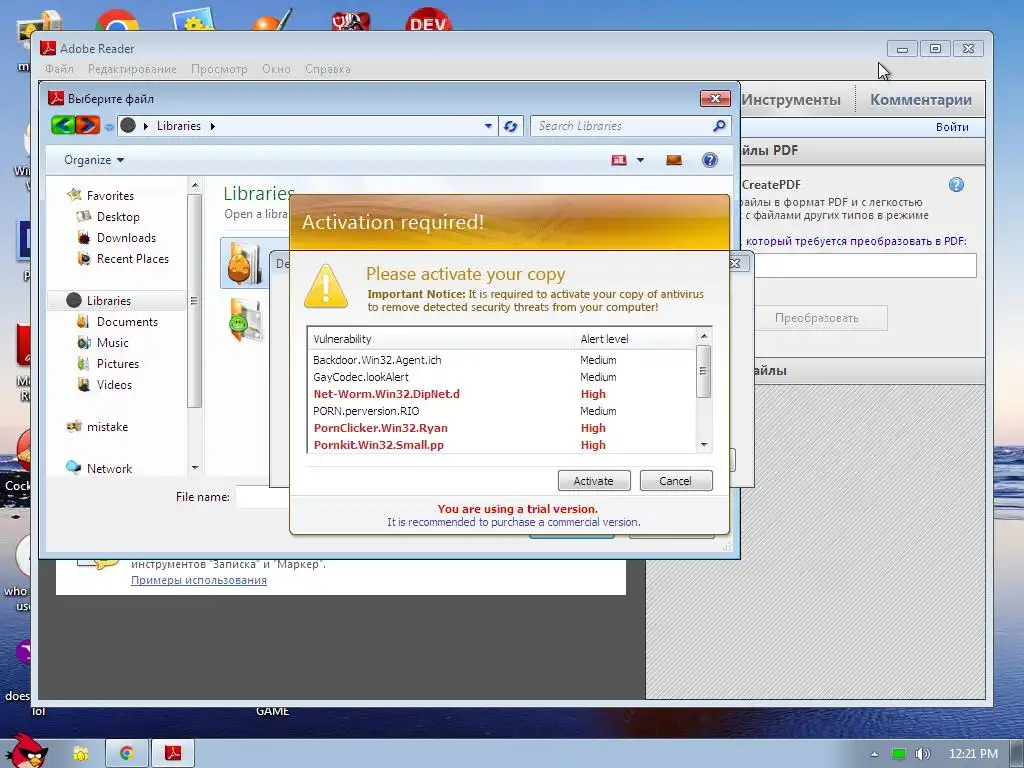Click the Libraries path segment in address bar

(178, 126)
